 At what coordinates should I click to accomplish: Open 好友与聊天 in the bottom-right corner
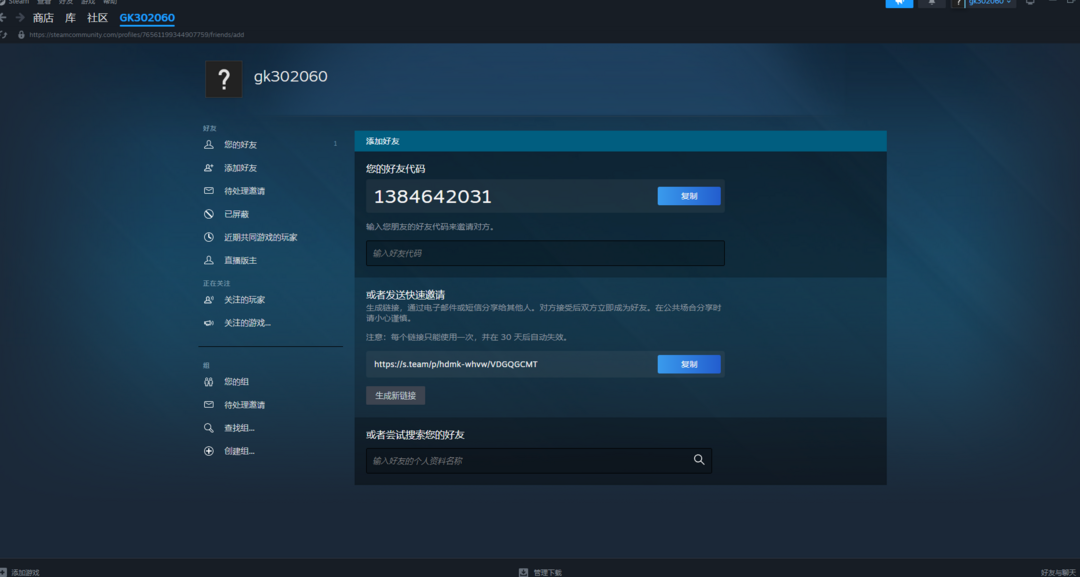click(1059, 572)
